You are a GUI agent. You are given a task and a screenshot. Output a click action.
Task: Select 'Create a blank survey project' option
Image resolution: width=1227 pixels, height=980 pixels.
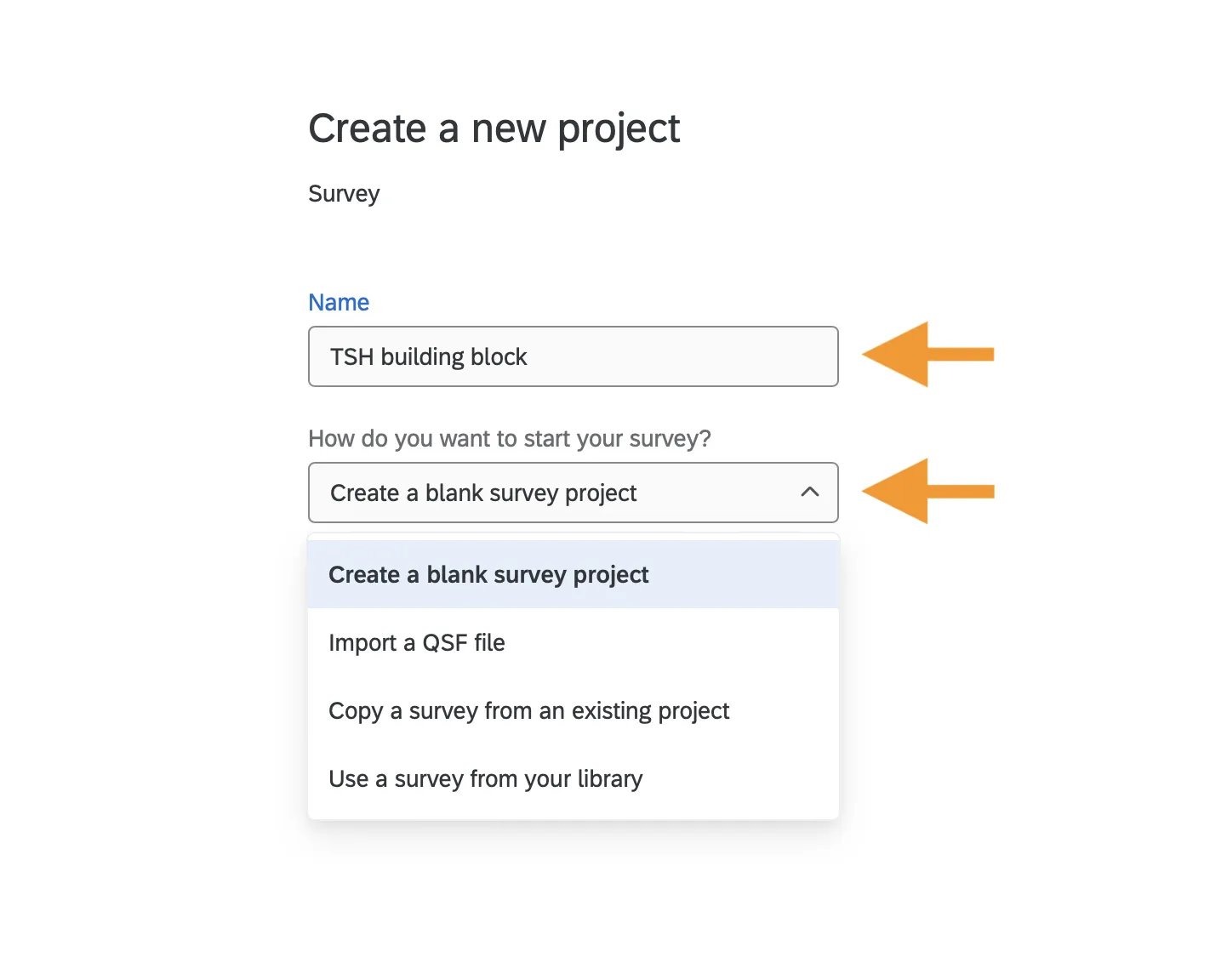click(488, 574)
